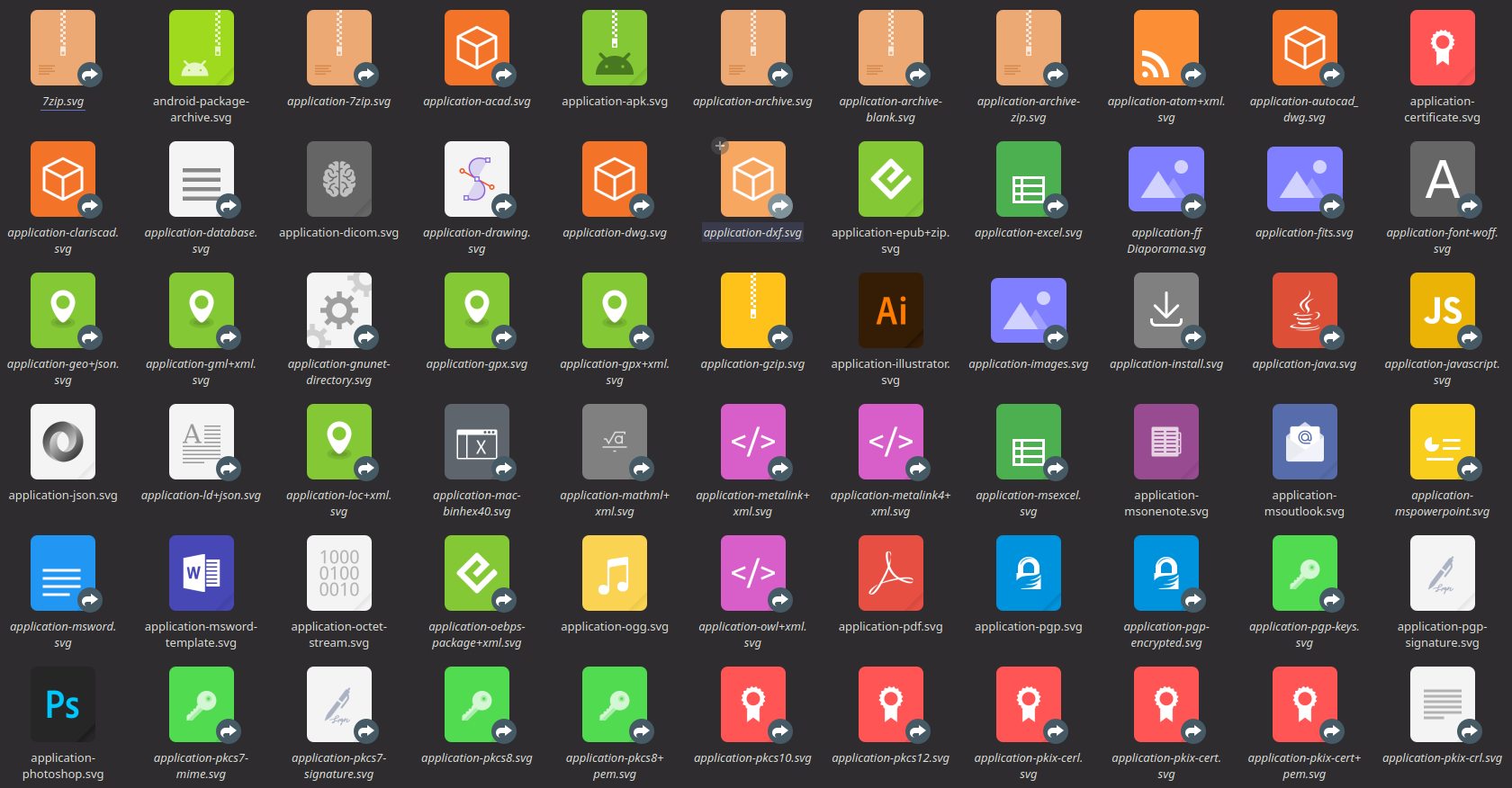
Task: Select the application-msoutlook.svg envelope icon
Action: pyautogui.click(x=1305, y=442)
